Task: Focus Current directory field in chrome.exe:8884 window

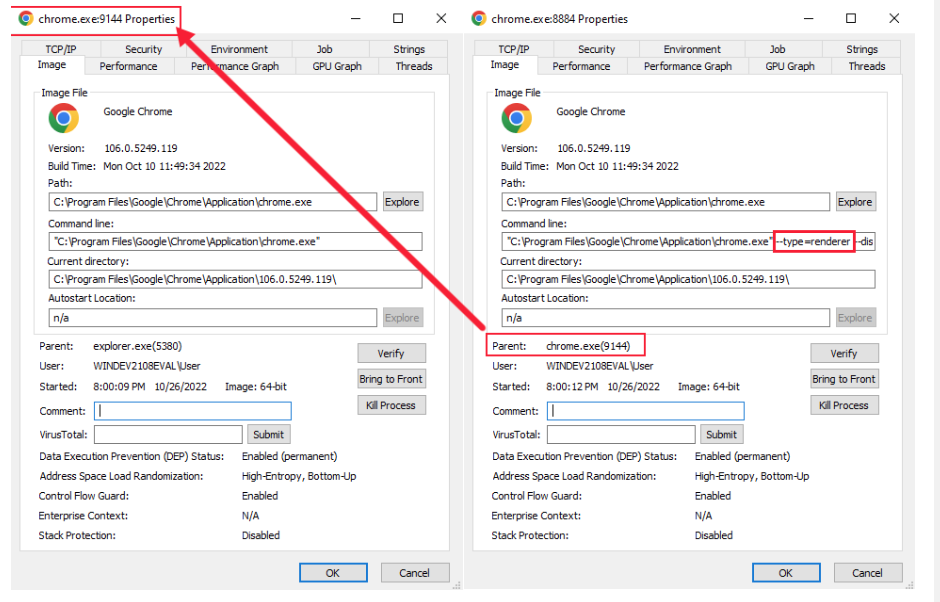Action: click(x=688, y=279)
